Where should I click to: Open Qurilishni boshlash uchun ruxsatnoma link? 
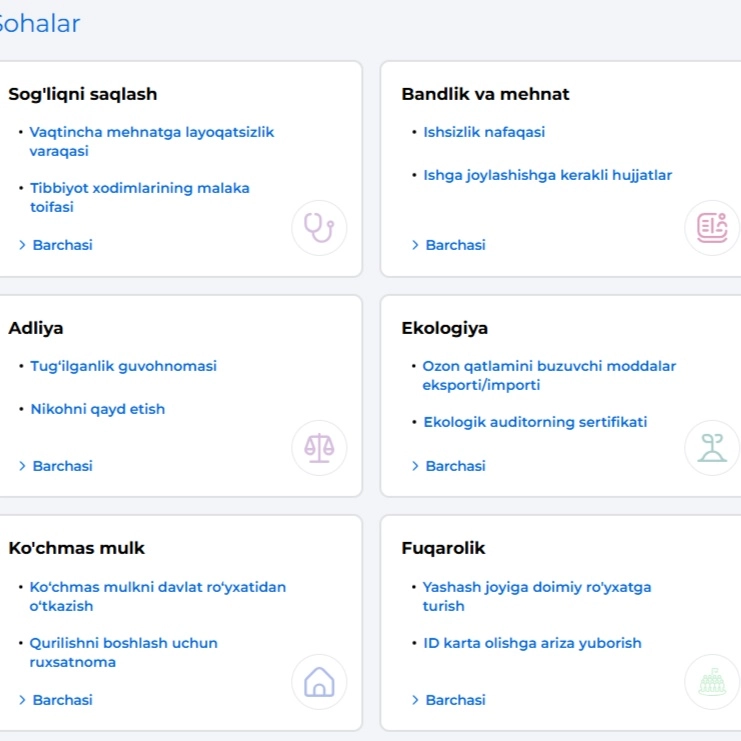click(x=123, y=653)
